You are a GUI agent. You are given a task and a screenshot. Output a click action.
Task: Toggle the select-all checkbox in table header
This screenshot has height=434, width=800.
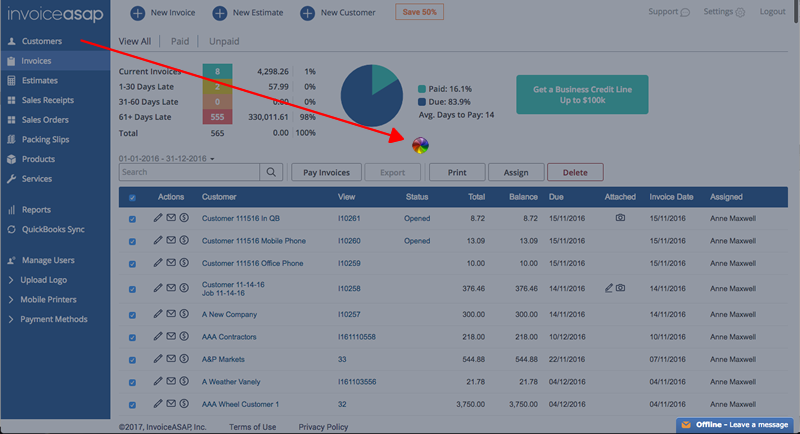point(132,198)
